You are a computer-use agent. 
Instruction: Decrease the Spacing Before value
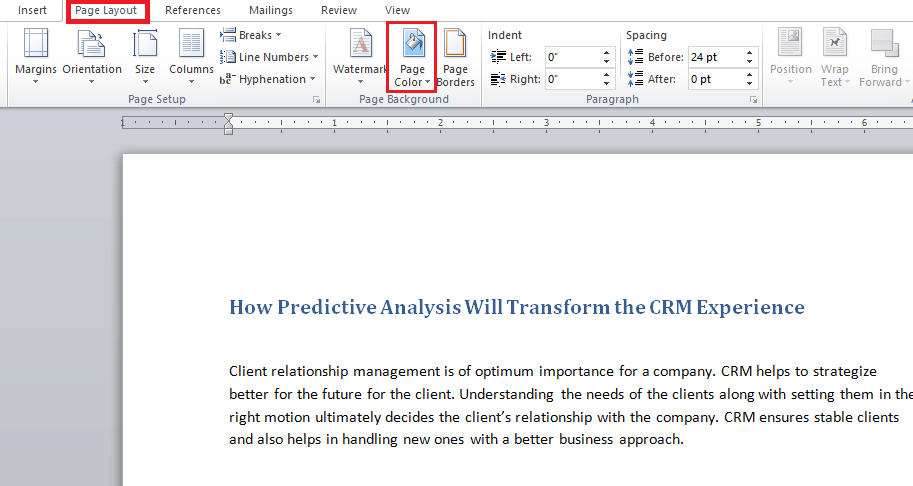pos(749,62)
